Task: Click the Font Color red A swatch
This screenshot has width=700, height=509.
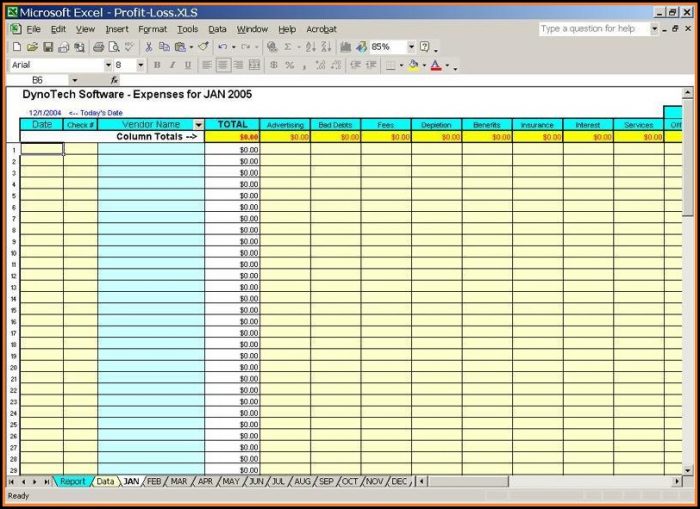Action: (x=436, y=65)
